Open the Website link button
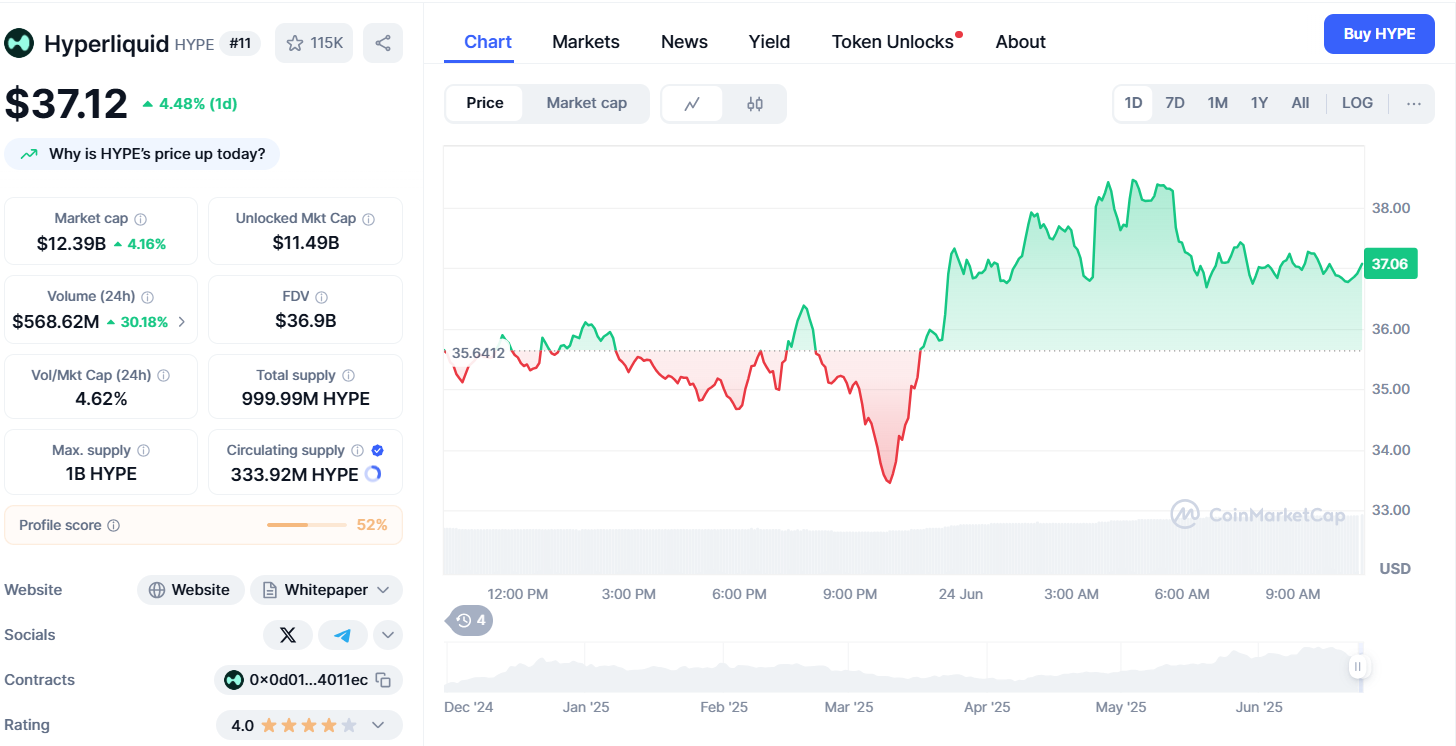Screen dimensions: 1456x746 [190, 590]
